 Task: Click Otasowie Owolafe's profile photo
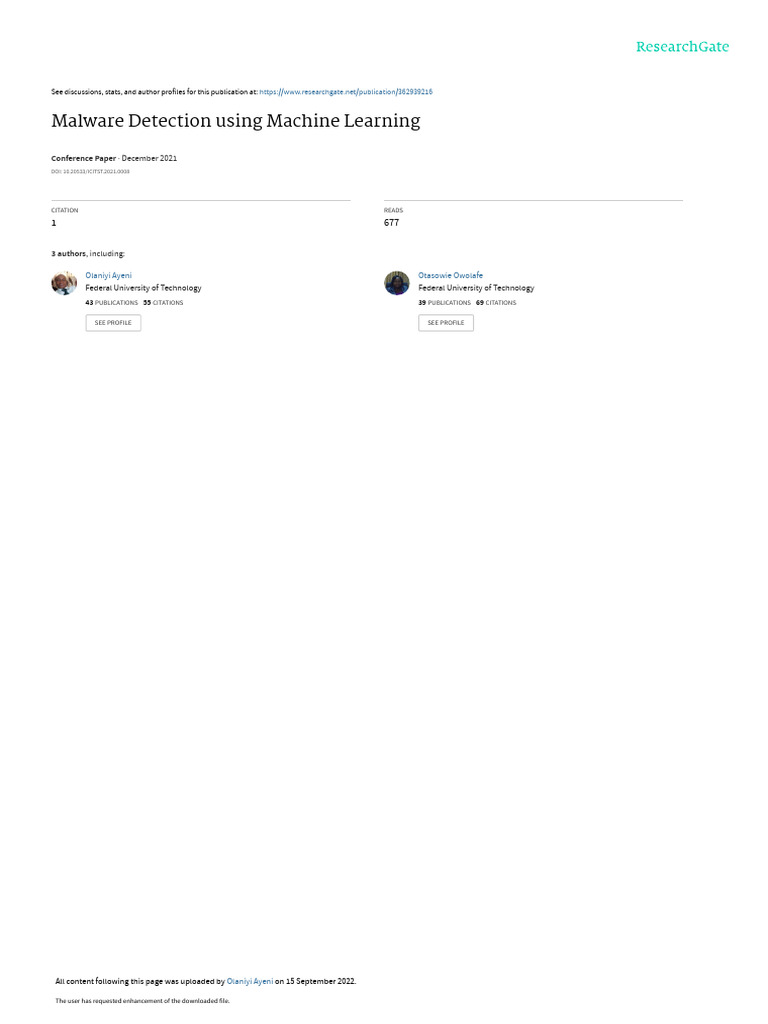(396, 283)
